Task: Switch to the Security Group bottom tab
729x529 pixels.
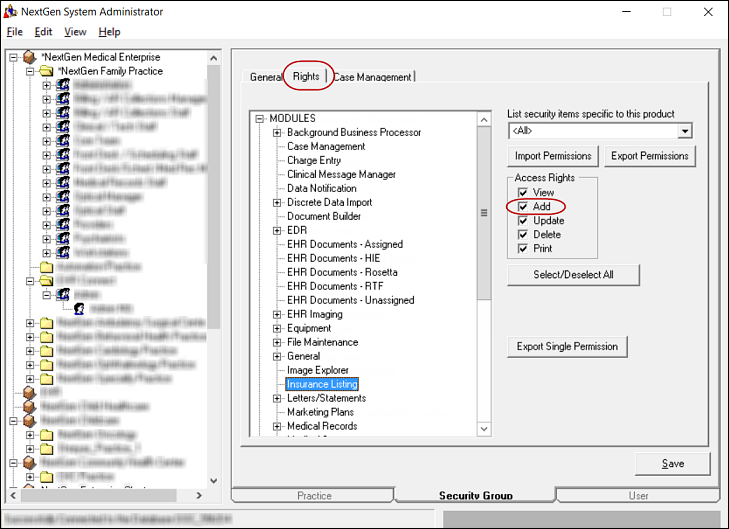Action: 476,496
